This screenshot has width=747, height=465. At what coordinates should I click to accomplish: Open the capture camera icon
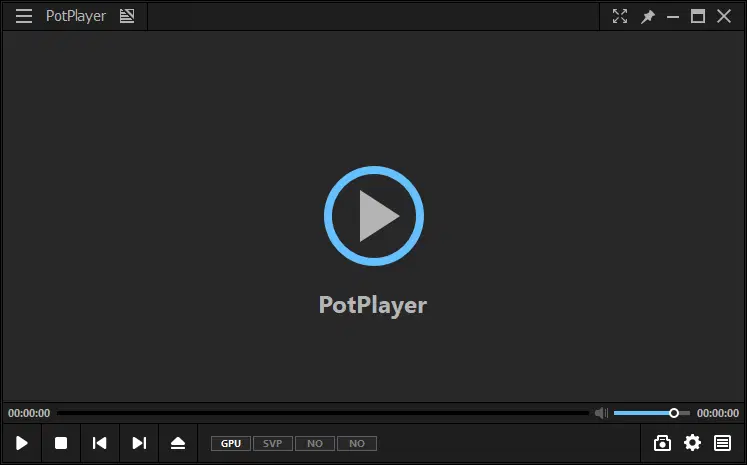[x=662, y=443]
